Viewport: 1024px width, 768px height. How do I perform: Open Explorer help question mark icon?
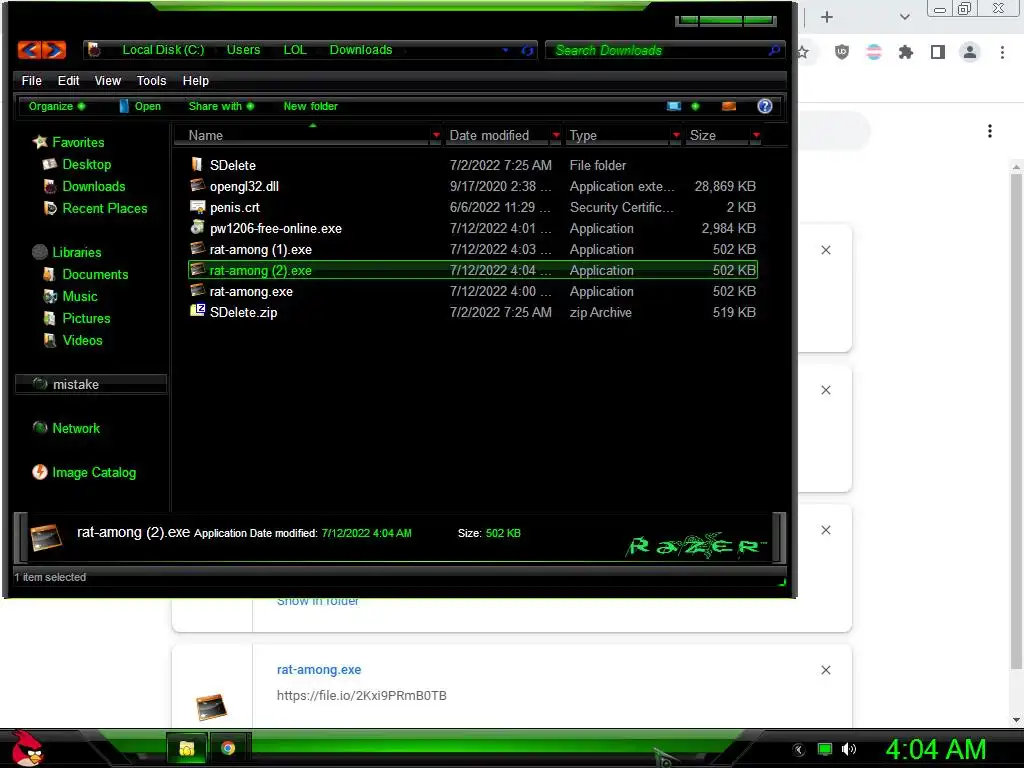pos(765,106)
